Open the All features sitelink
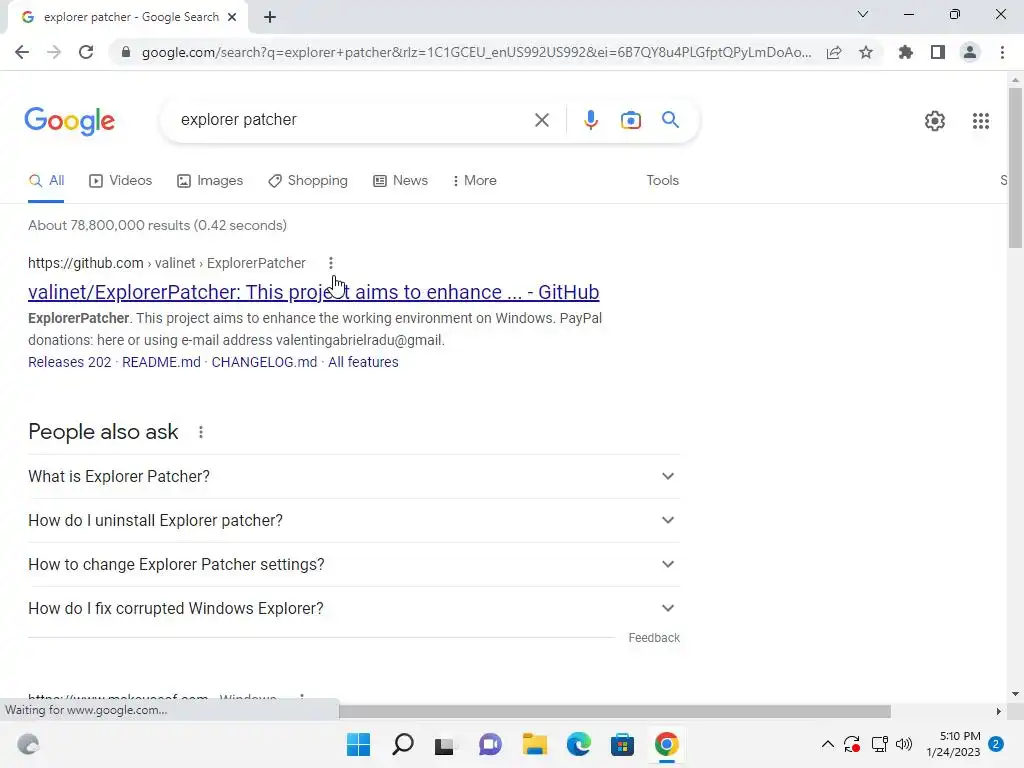The width and height of the screenshot is (1024, 768). click(x=363, y=362)
